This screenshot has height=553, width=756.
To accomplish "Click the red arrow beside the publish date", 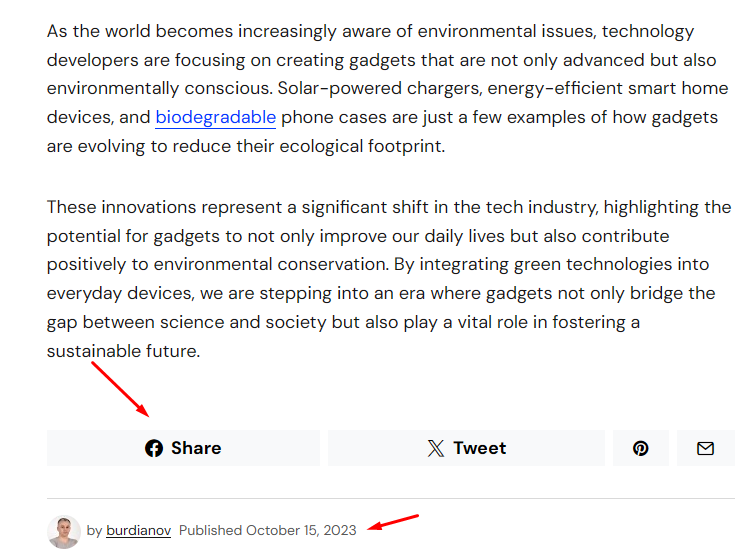I will pyautogui.click(x=393, y=522).
